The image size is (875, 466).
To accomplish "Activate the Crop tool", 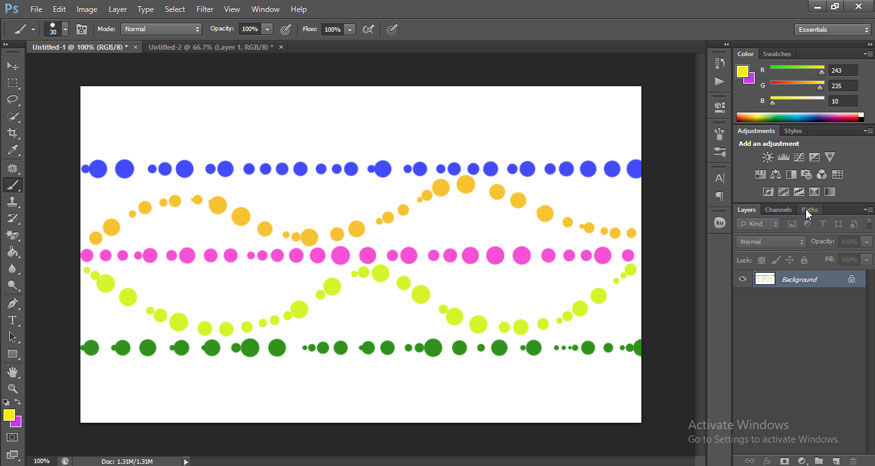I will pyautogui.click(x=13, y=133).
